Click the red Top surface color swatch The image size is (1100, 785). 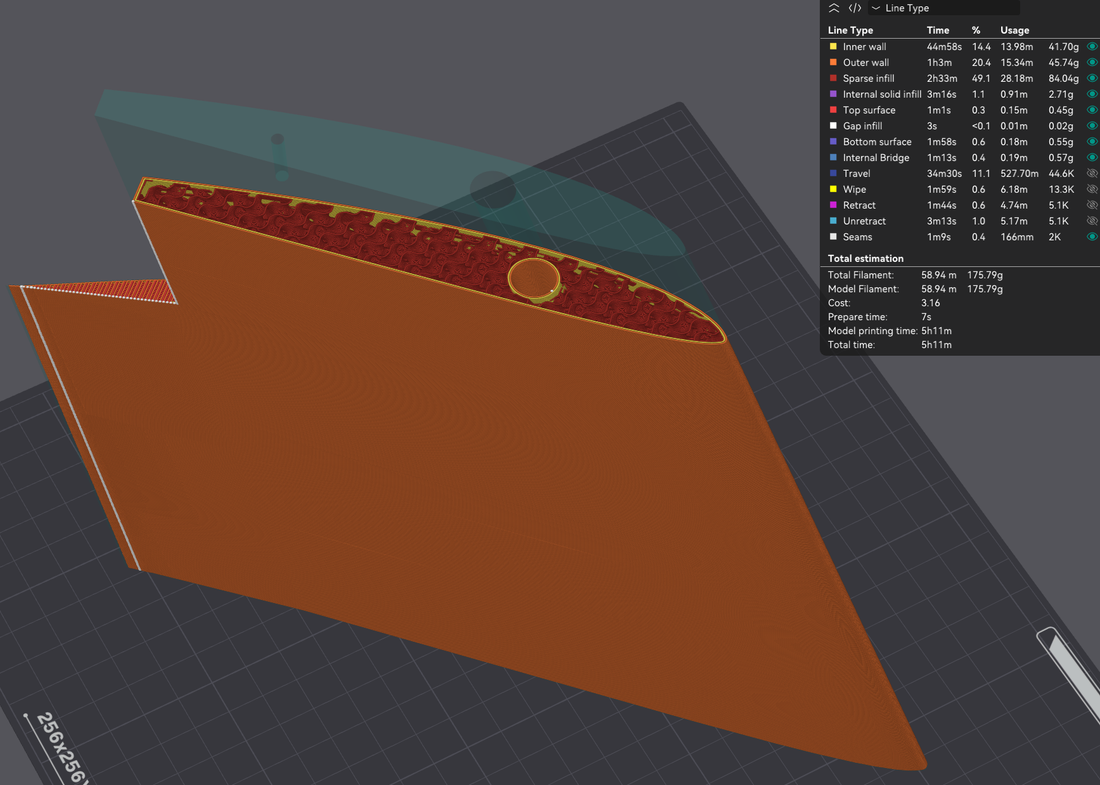point(833,110)
